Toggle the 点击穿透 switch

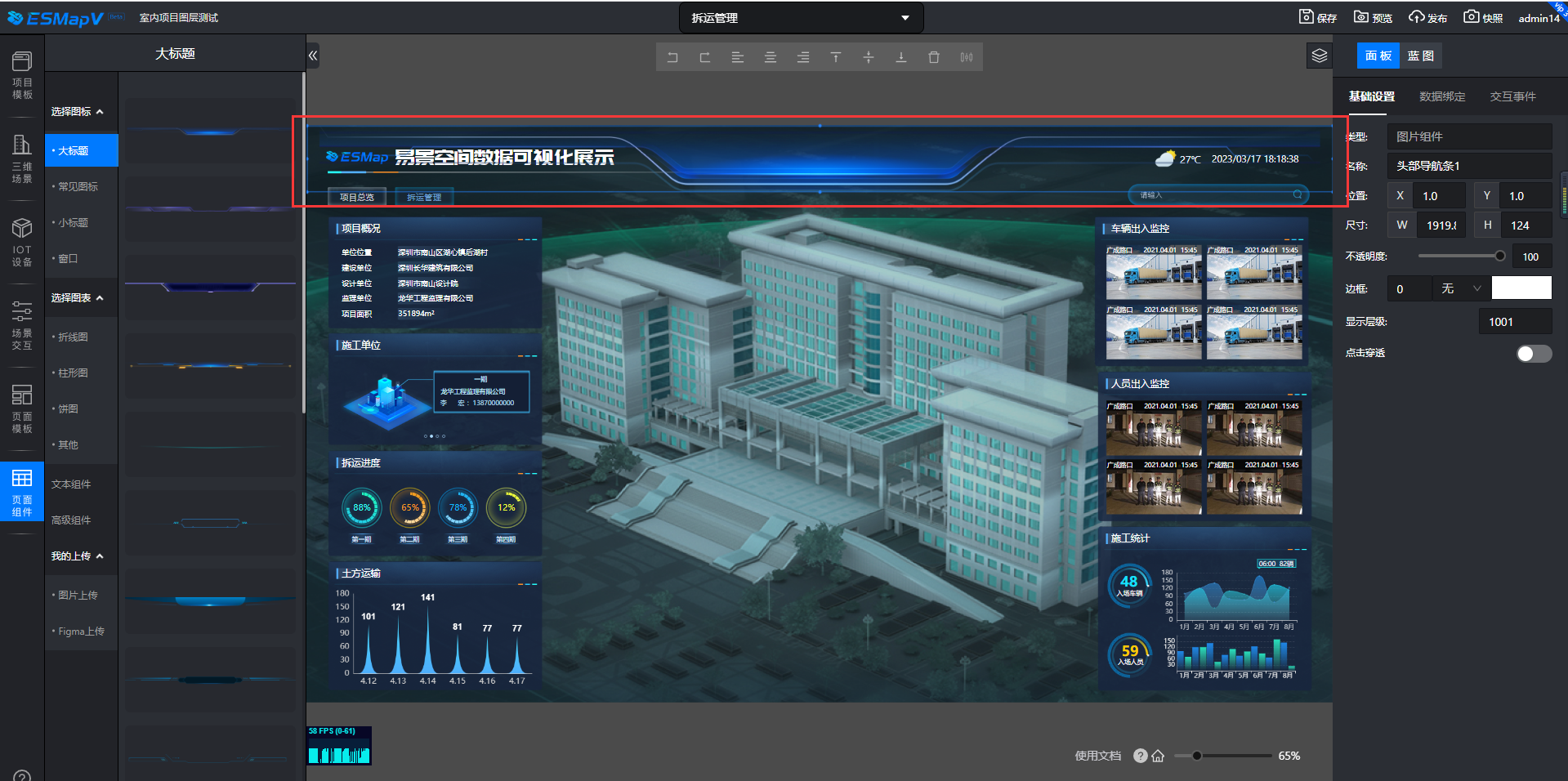point(1534,353)
